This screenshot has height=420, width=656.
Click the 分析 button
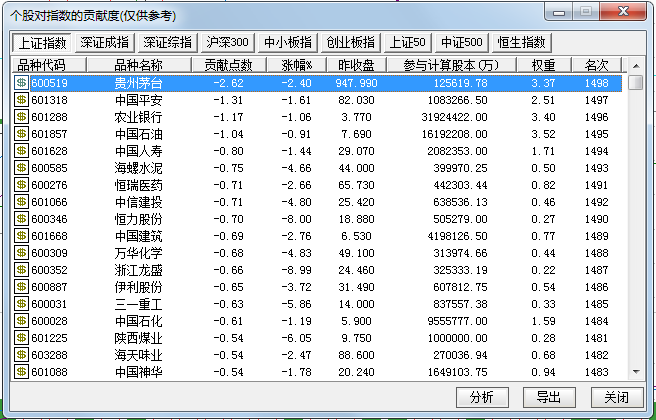tap(481, 397)
